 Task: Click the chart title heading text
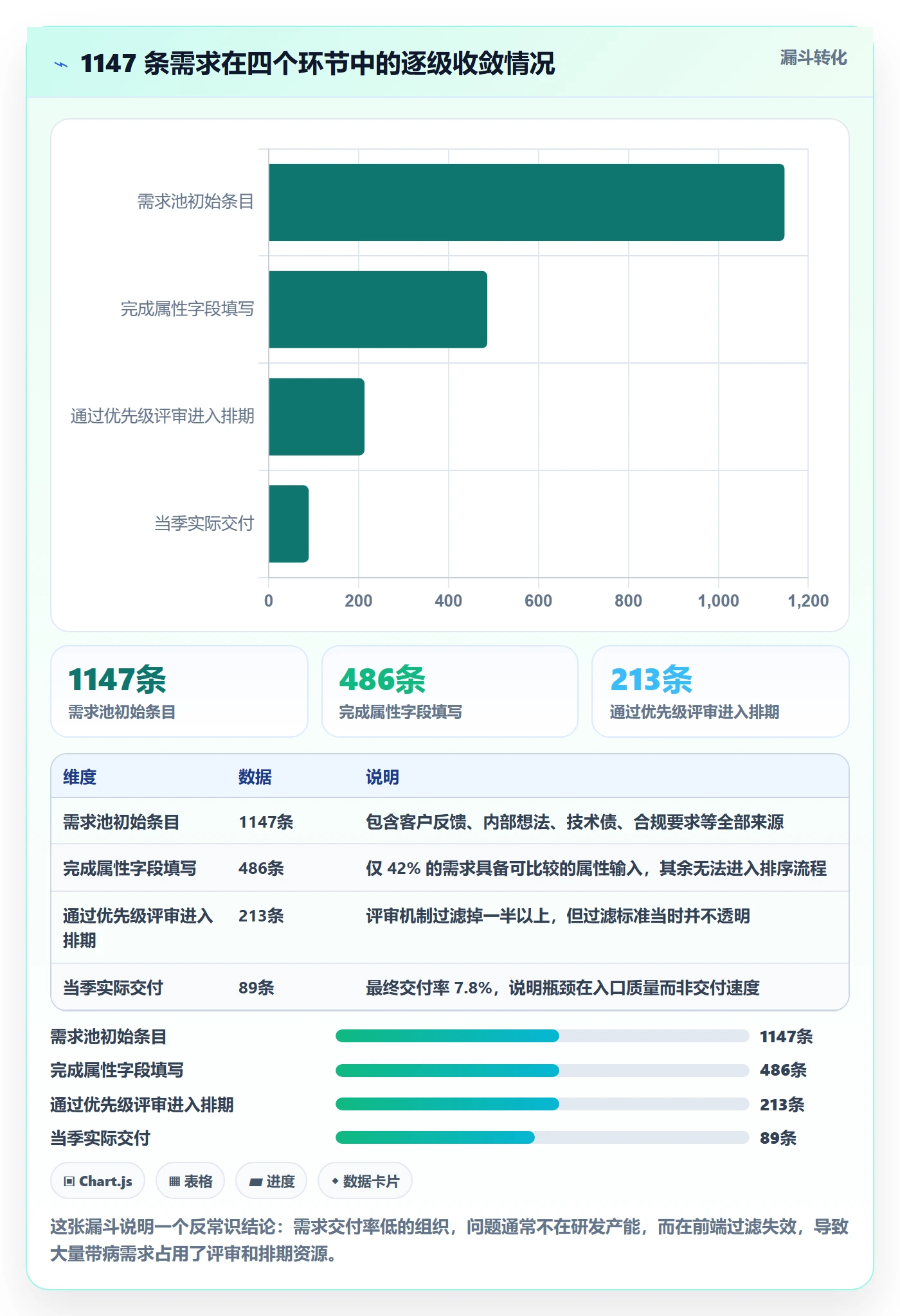tap(318, 64)
